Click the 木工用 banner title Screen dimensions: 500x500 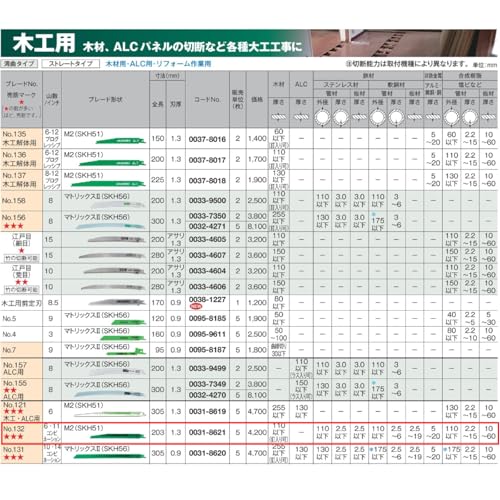(44, 43)
